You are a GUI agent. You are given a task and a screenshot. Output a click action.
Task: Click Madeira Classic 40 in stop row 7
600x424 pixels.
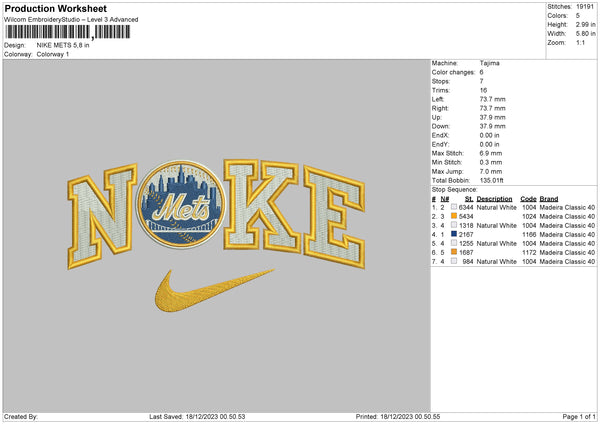pyautogui.click(x=567, y=262)
